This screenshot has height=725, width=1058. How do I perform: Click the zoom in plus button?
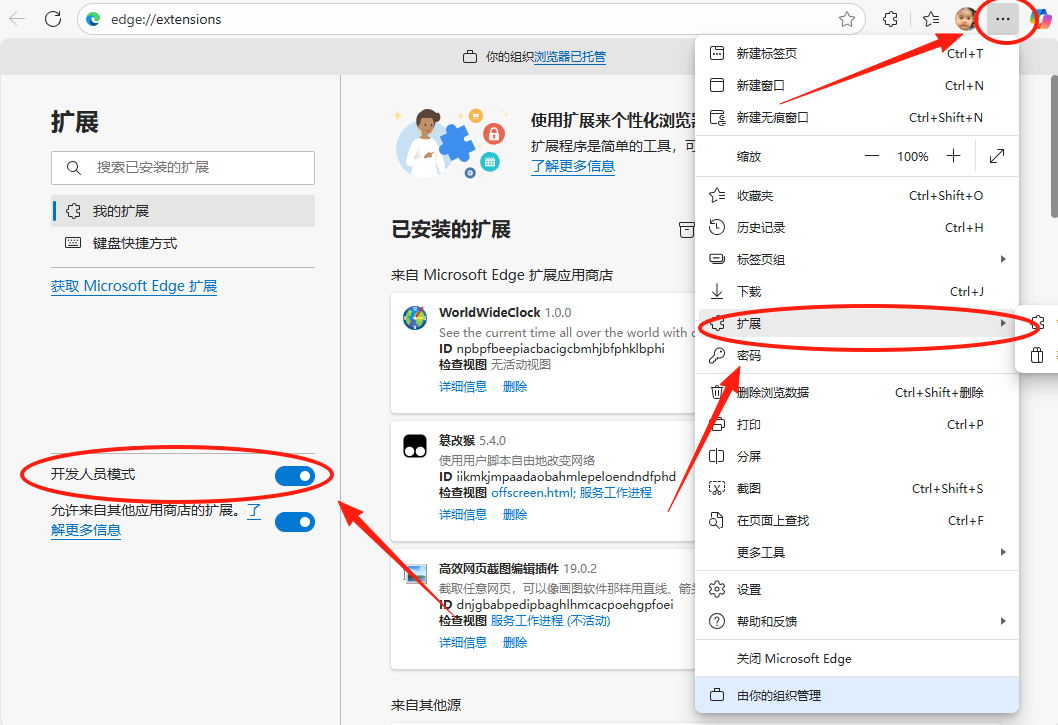953,156
